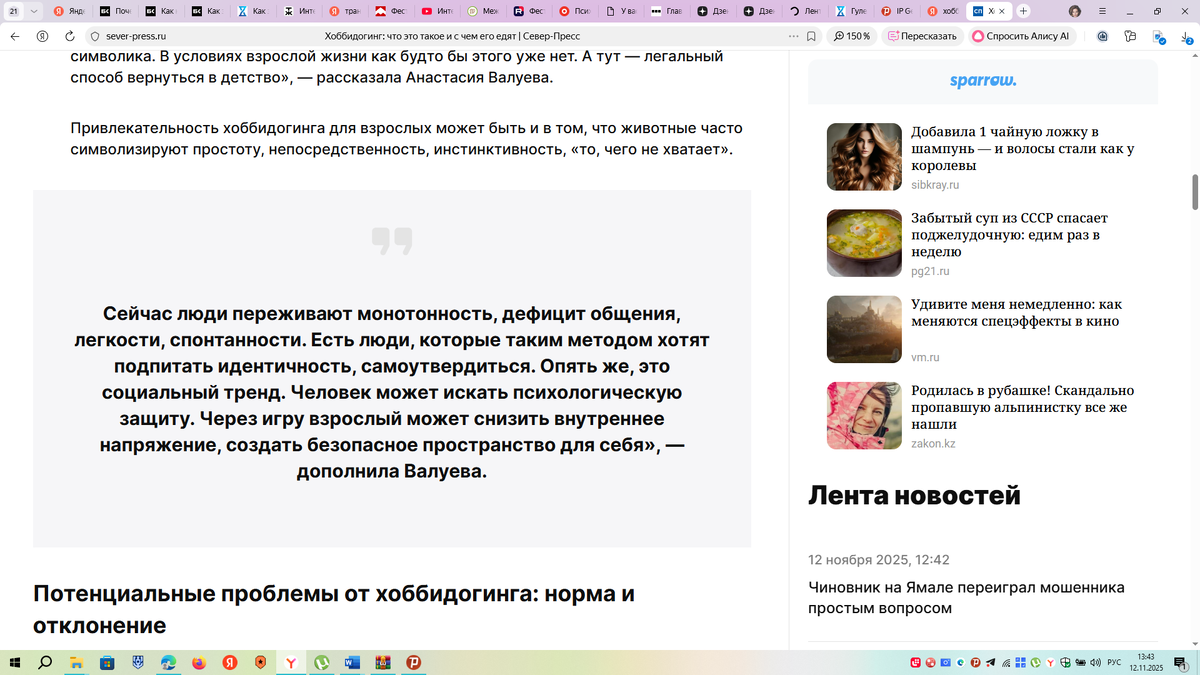
Task: Close the active Хо tab
Action: (x=1003, y=11)
